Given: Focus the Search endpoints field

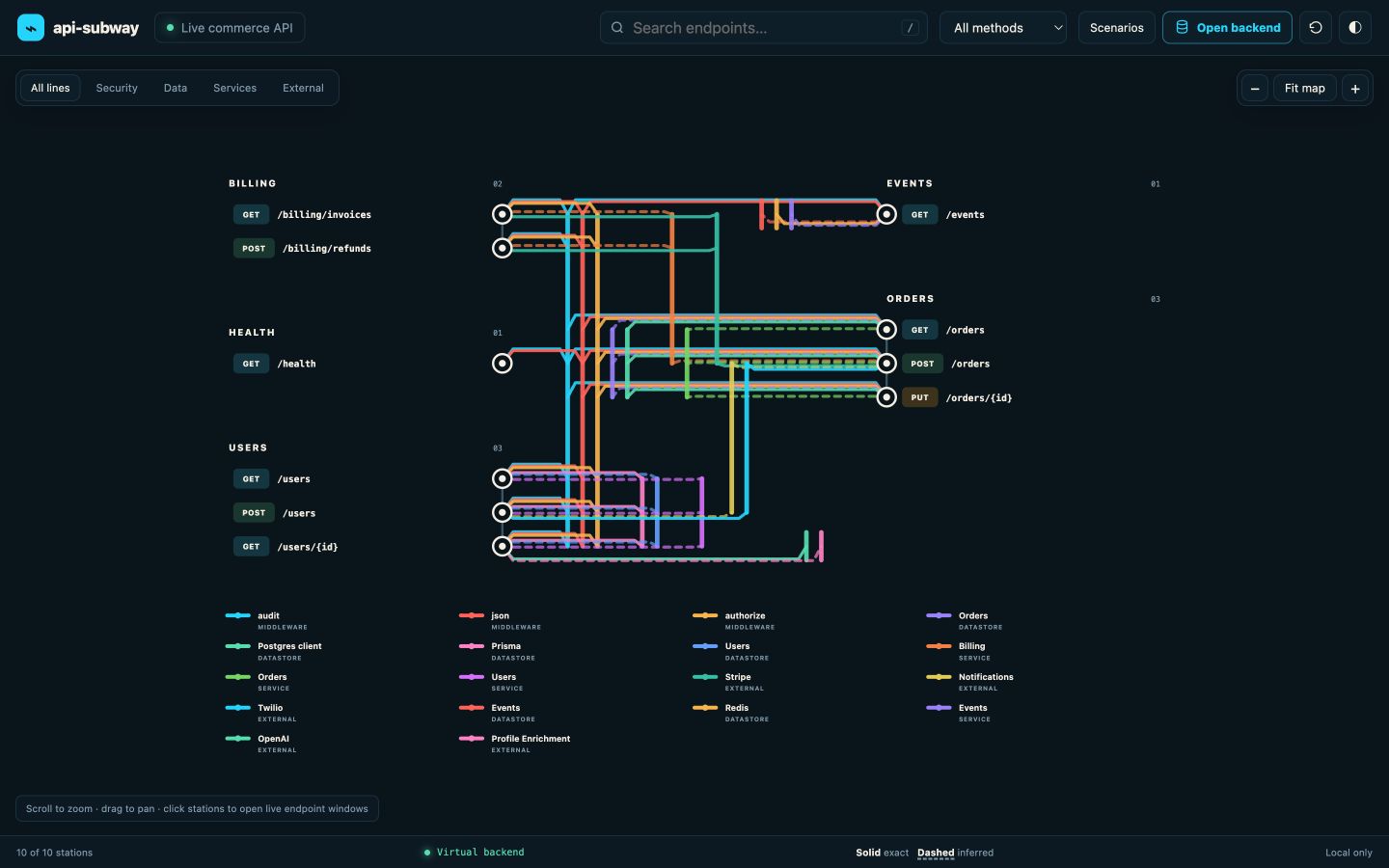Looking at the screenshot, I should click(763, 27).
